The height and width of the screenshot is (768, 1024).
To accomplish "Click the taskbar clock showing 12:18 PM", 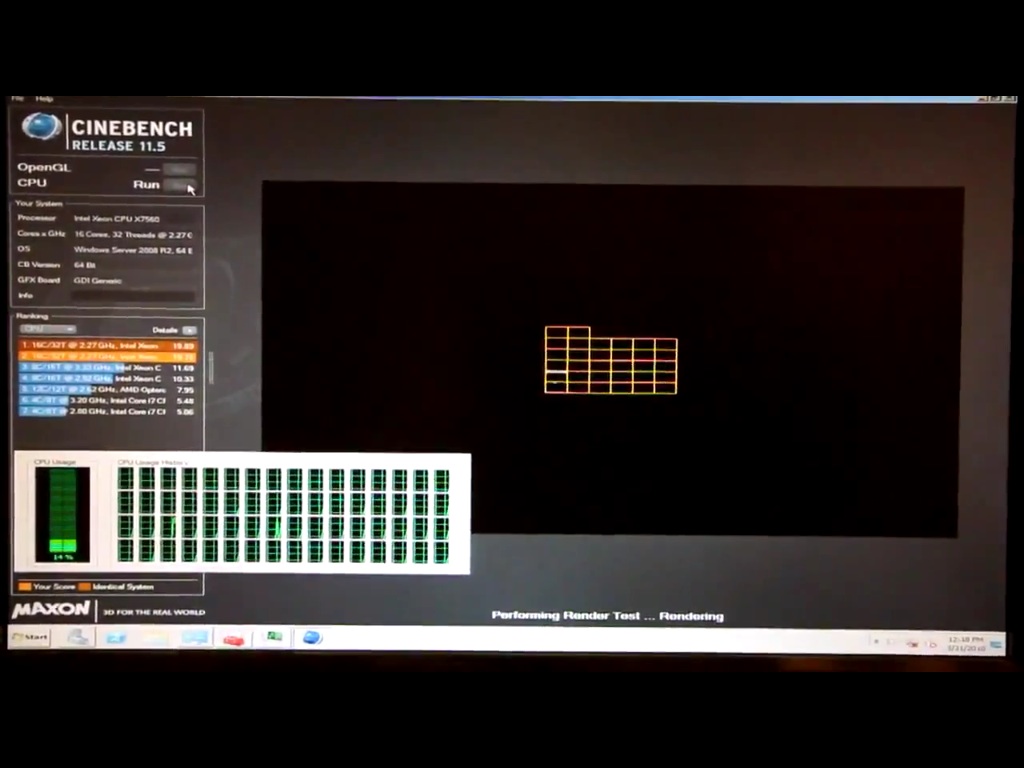I will coord(966,643).
